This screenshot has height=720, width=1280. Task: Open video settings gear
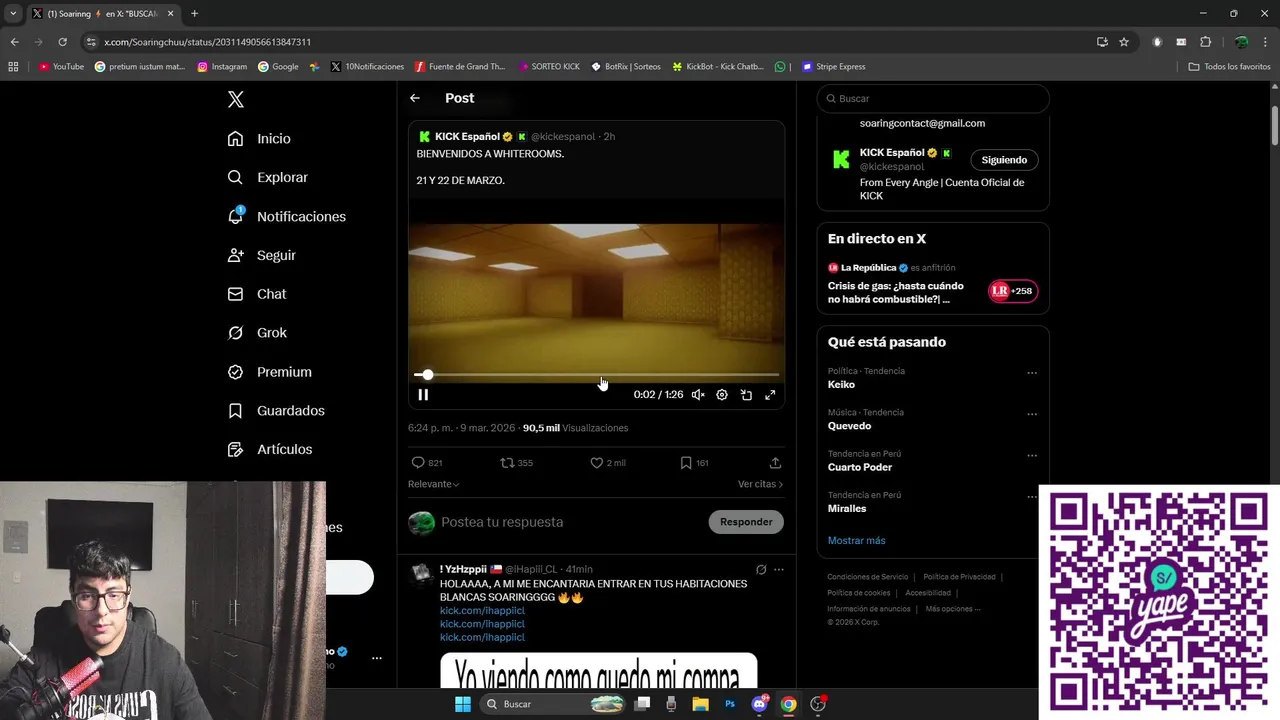pos(722,395)
